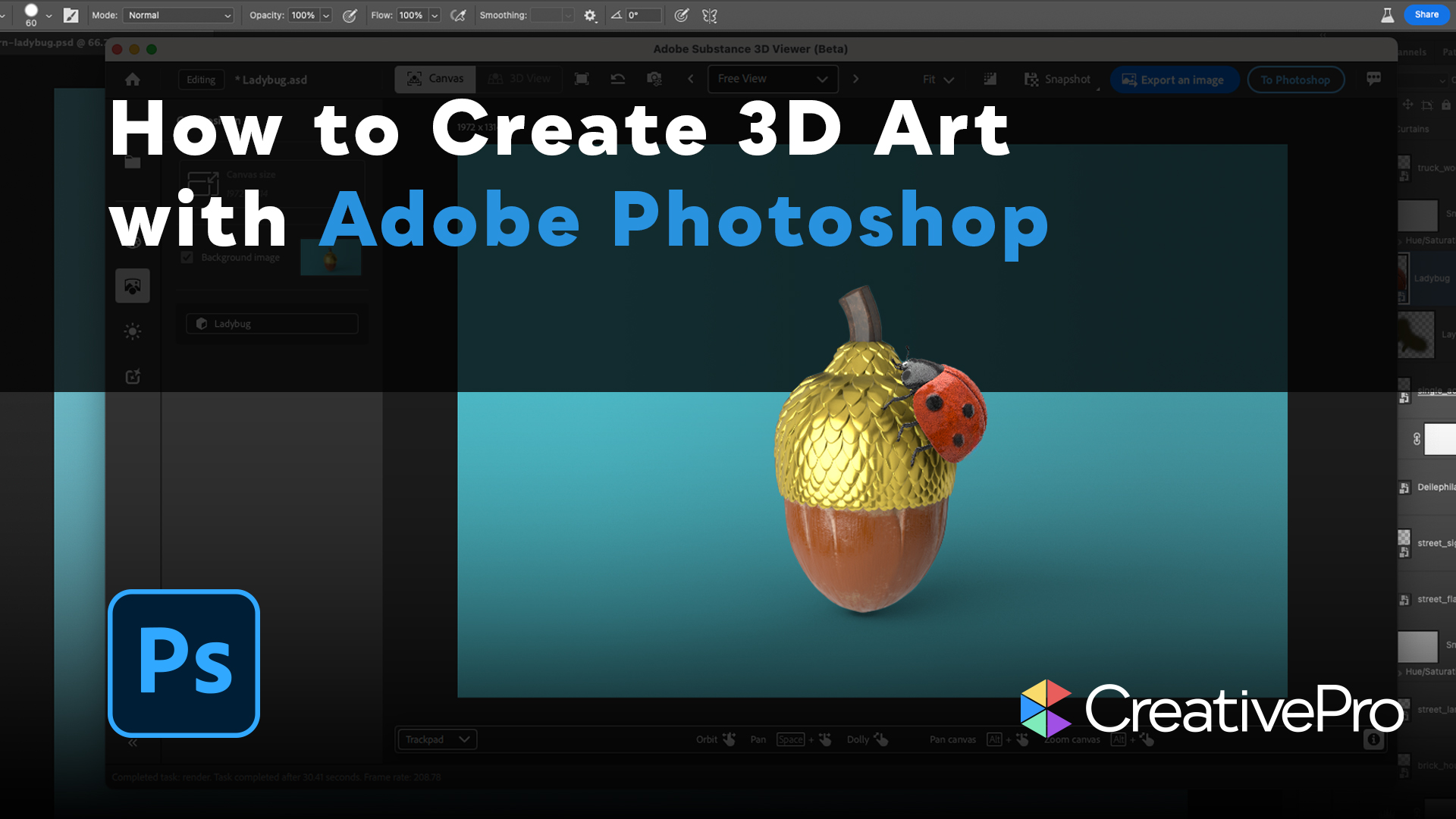Click the info icon at viewer bottom
This screenshot has height=819, width=1456.
coord(1373,740)
